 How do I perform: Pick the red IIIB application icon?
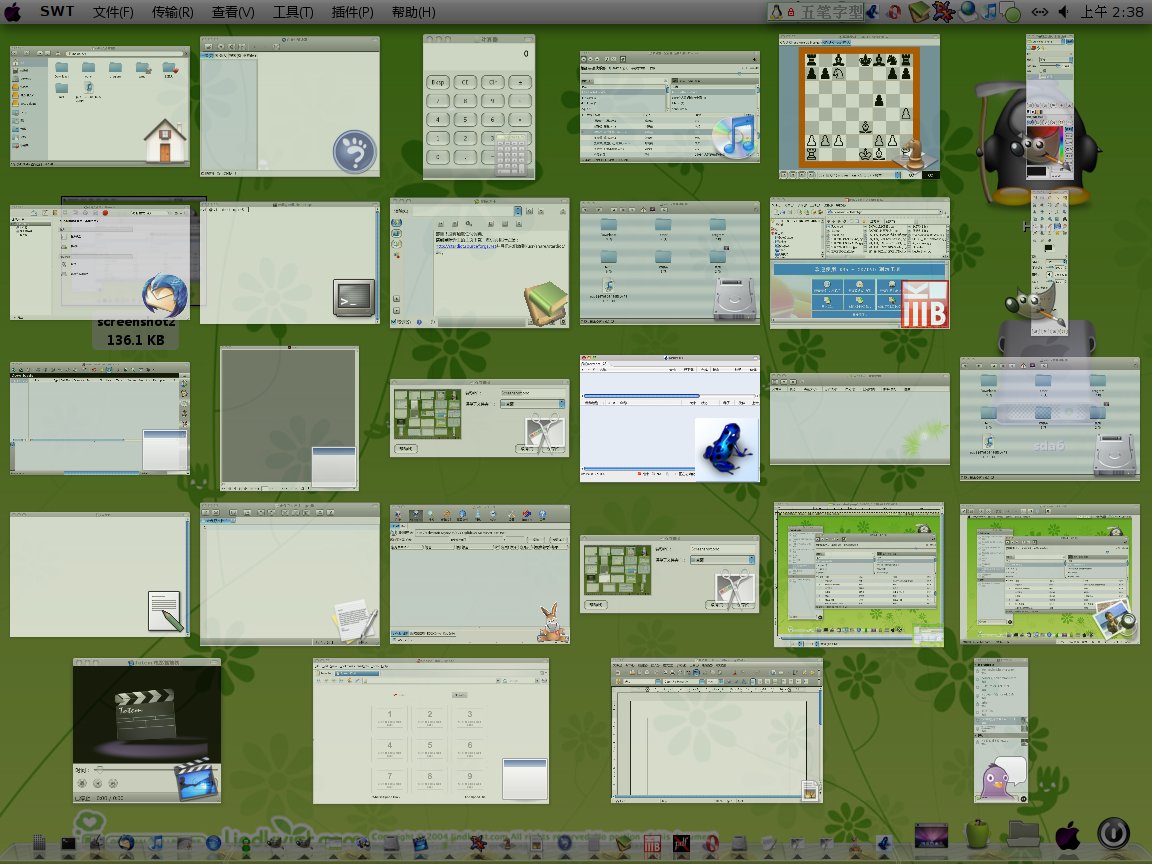[926, 305]
